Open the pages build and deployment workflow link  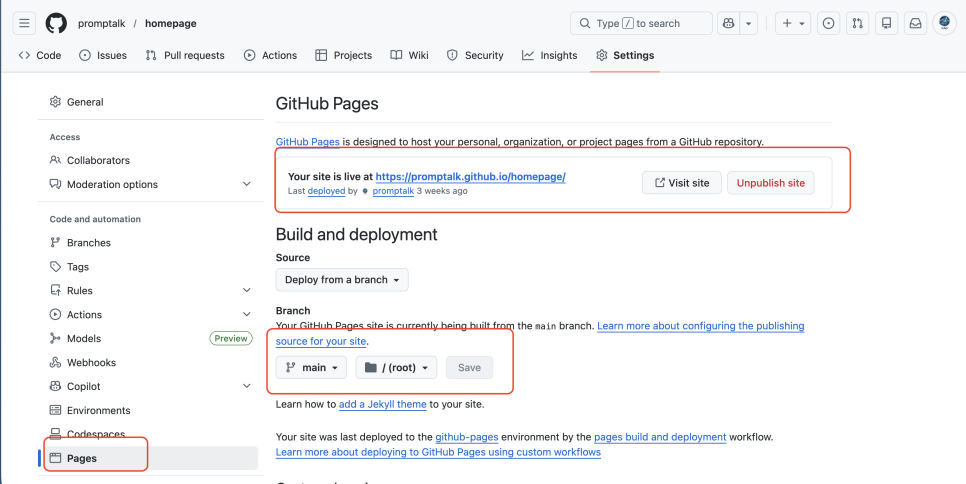tap(660, 437)
